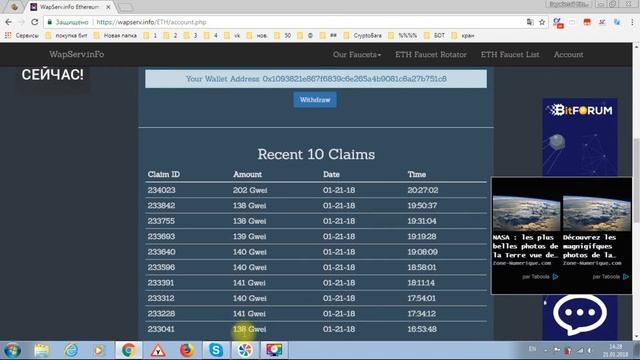Click the secure padlock icon
This screenshot has height=360, width=640.
(50, 22)
